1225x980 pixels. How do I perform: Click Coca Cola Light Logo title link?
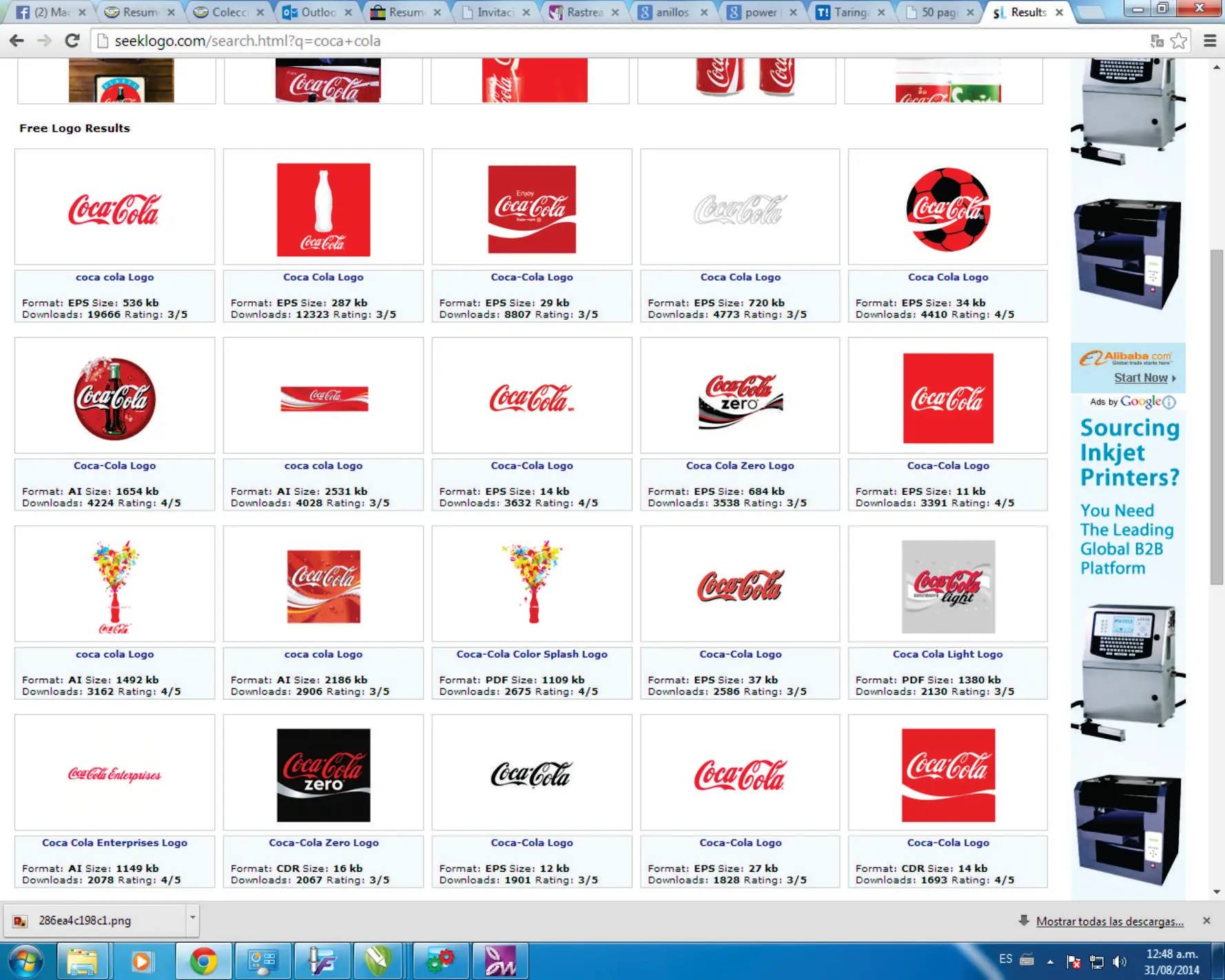click(x=948, y=655)
